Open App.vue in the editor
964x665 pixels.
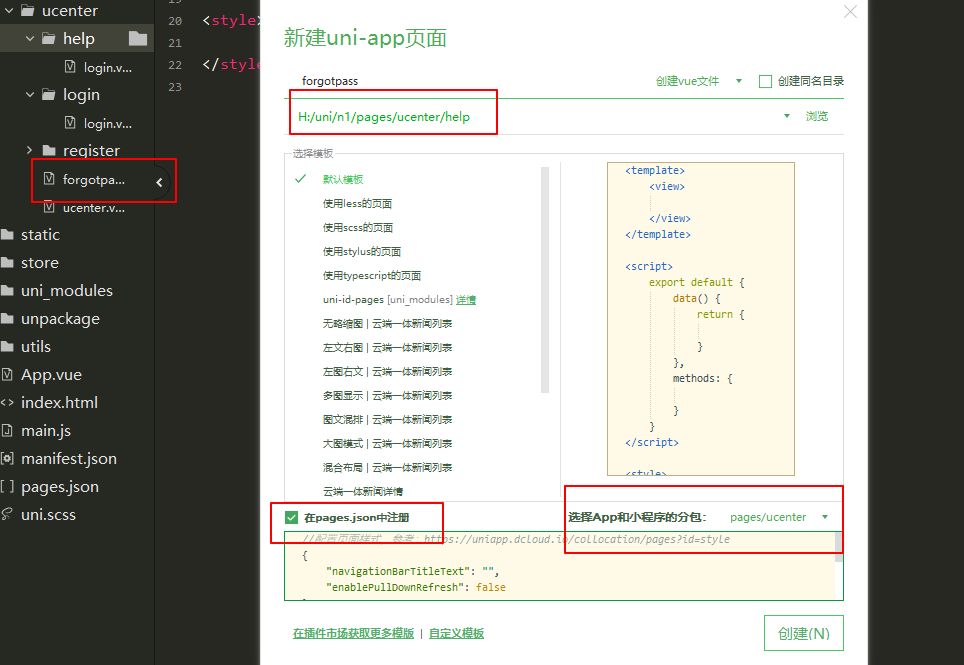click(x=51, y=375)
